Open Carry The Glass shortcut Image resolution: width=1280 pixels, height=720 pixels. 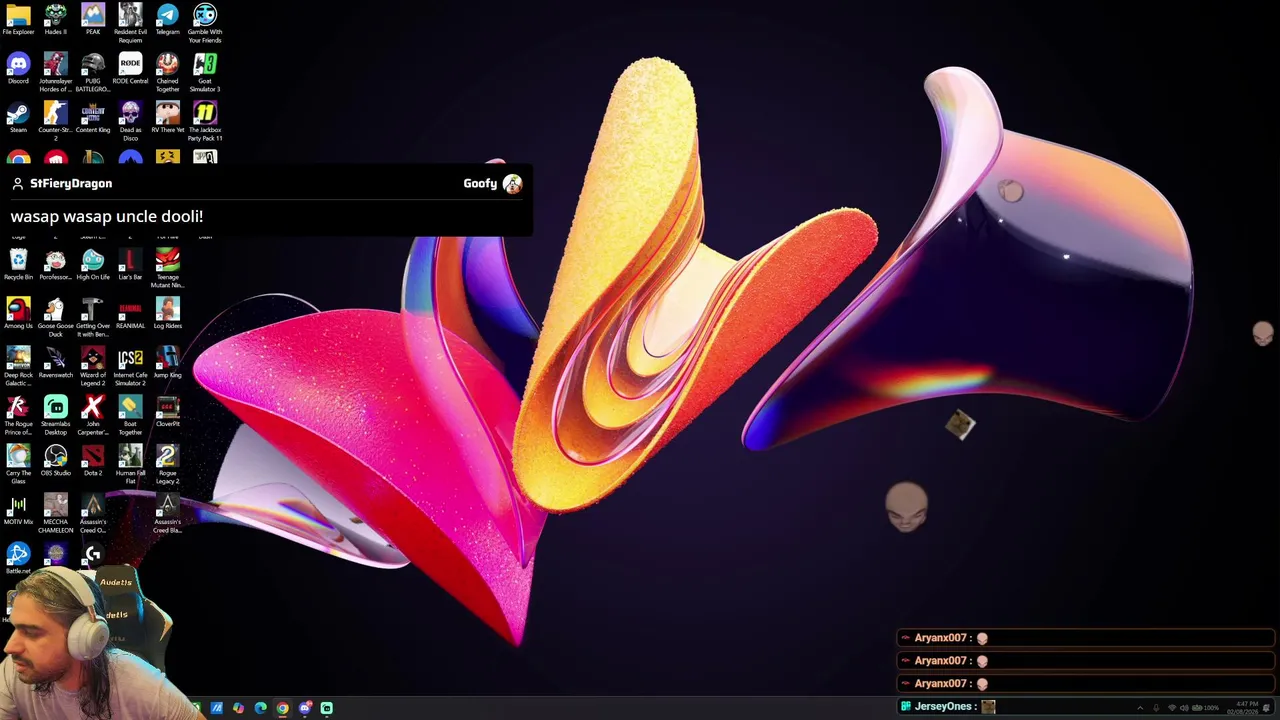click(x=18, y=465)
